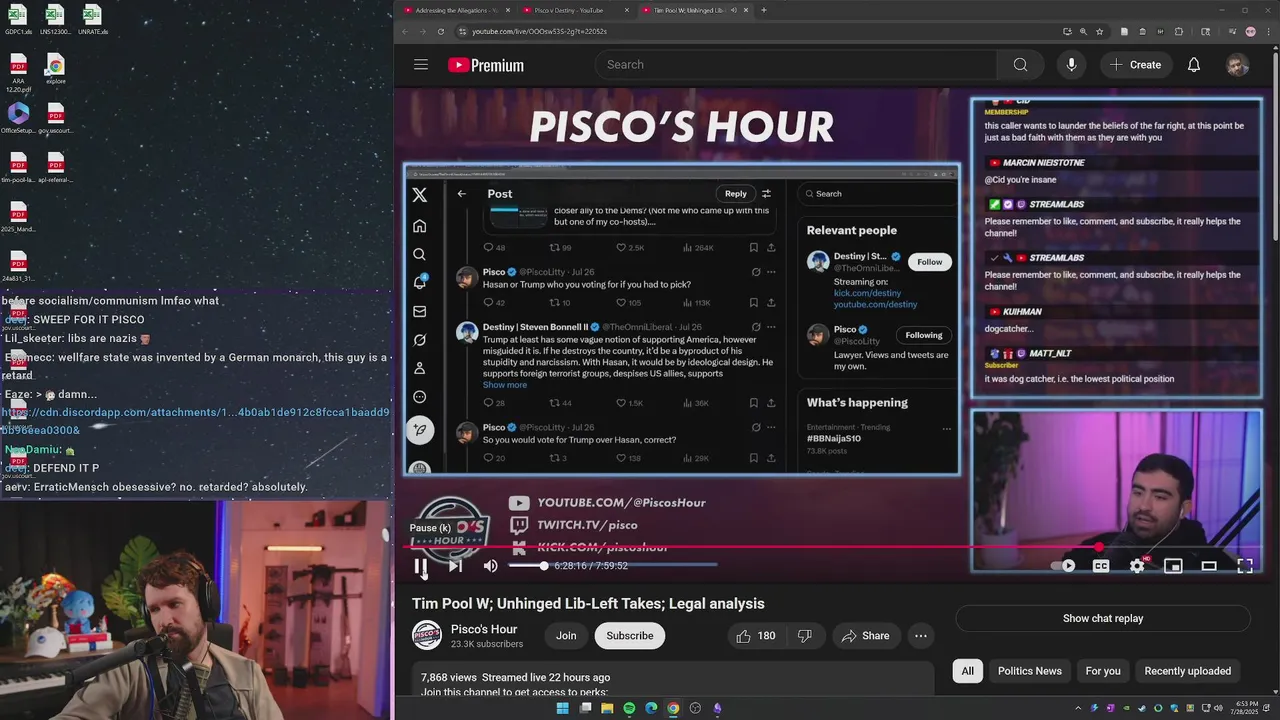The image size is (1280, 720).
Task: Search with voice microphone
Action: point(1071,65)
